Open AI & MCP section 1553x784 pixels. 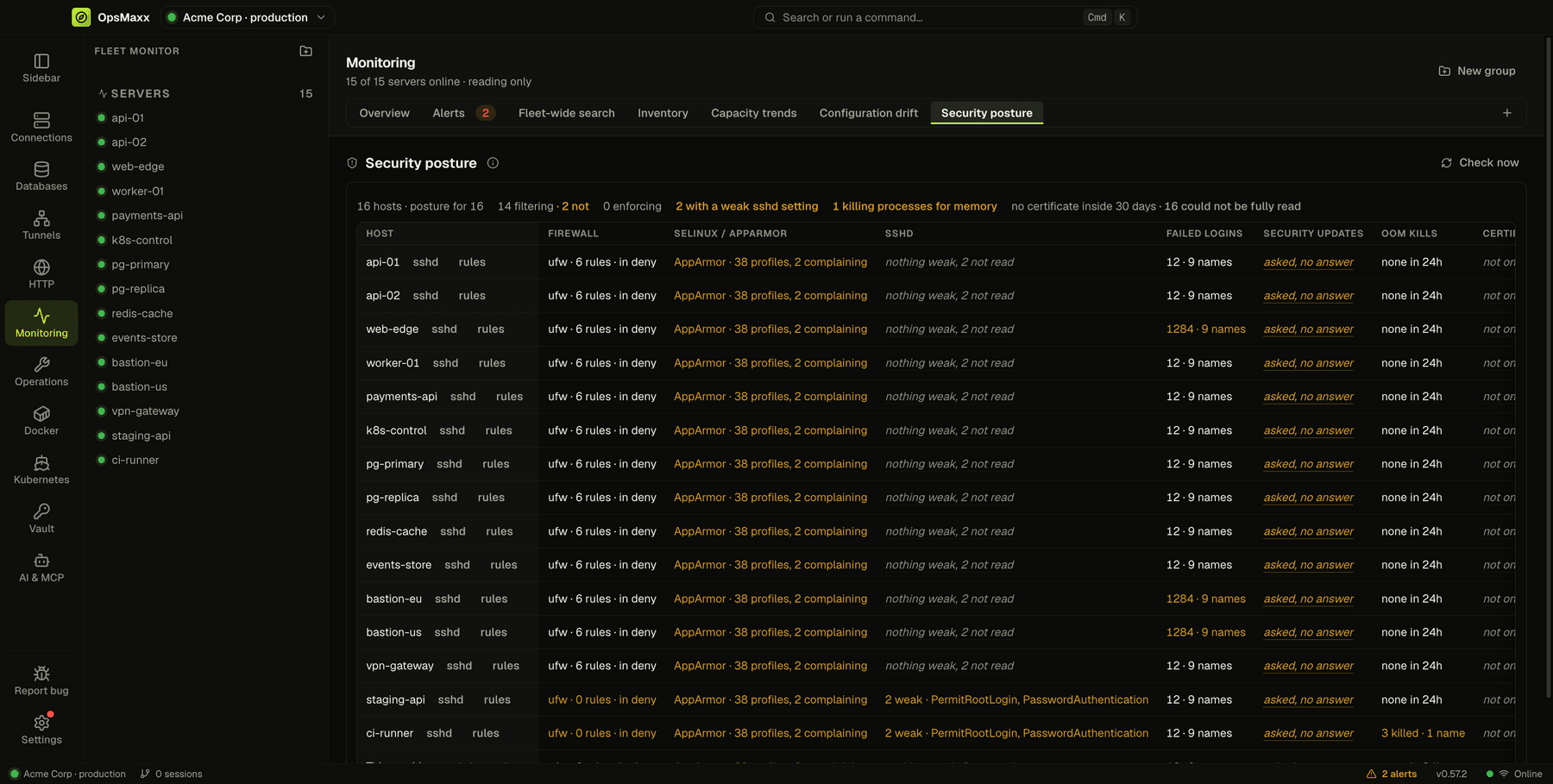click(x=41, y=568)
